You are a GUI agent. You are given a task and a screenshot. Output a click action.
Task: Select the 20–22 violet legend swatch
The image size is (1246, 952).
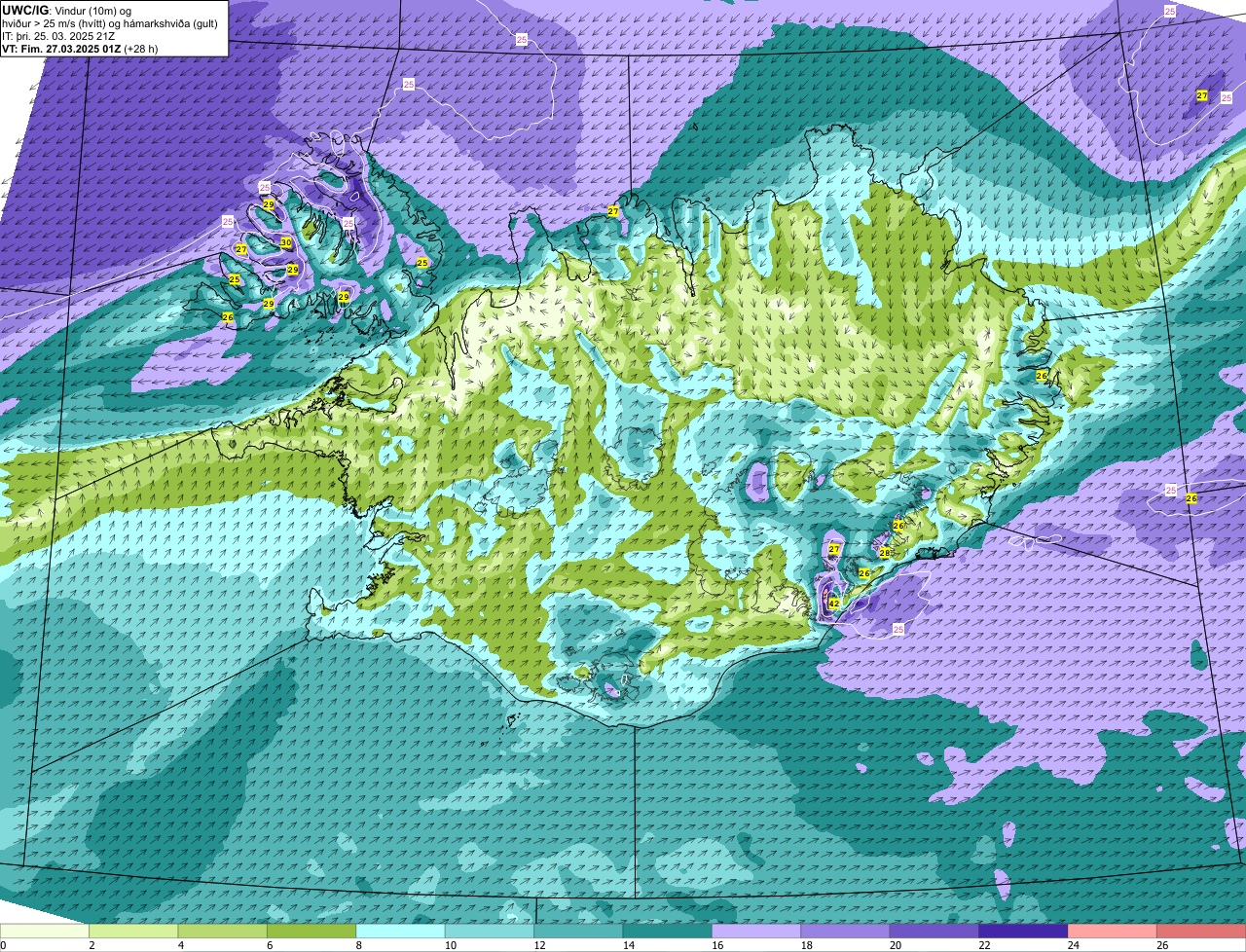934,932
